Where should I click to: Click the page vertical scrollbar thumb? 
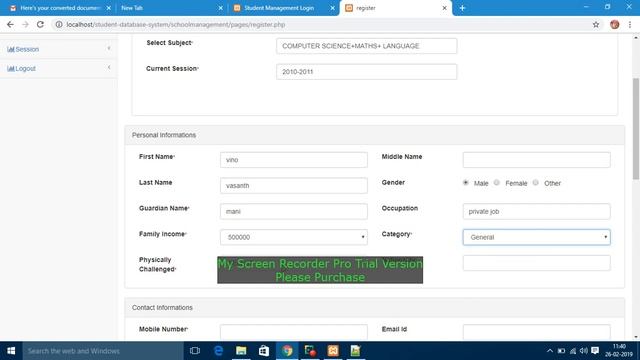pyautogui.click(x=636, y=129)
